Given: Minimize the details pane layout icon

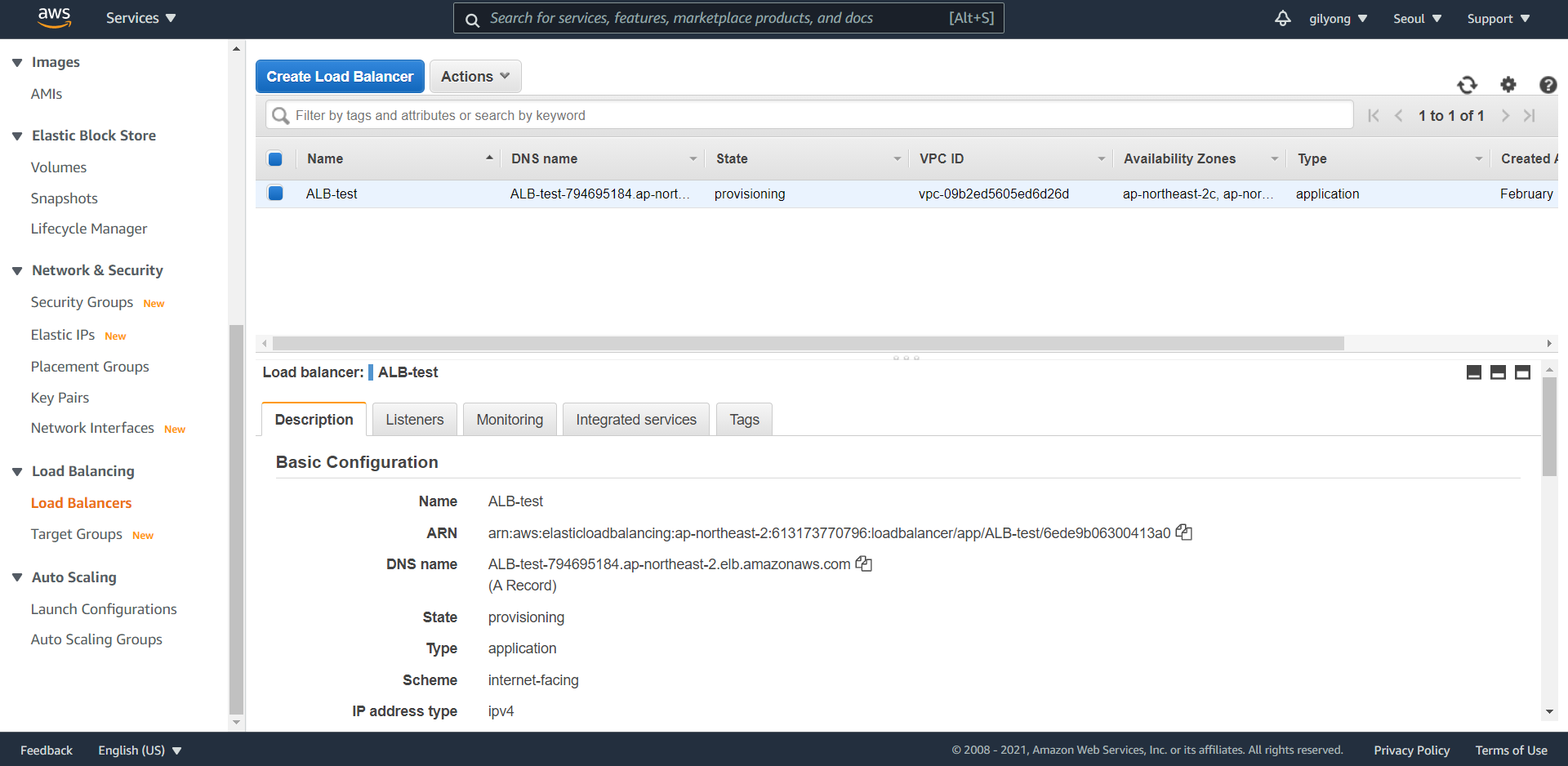Looking at the screenshot, I should point(1474,372).
